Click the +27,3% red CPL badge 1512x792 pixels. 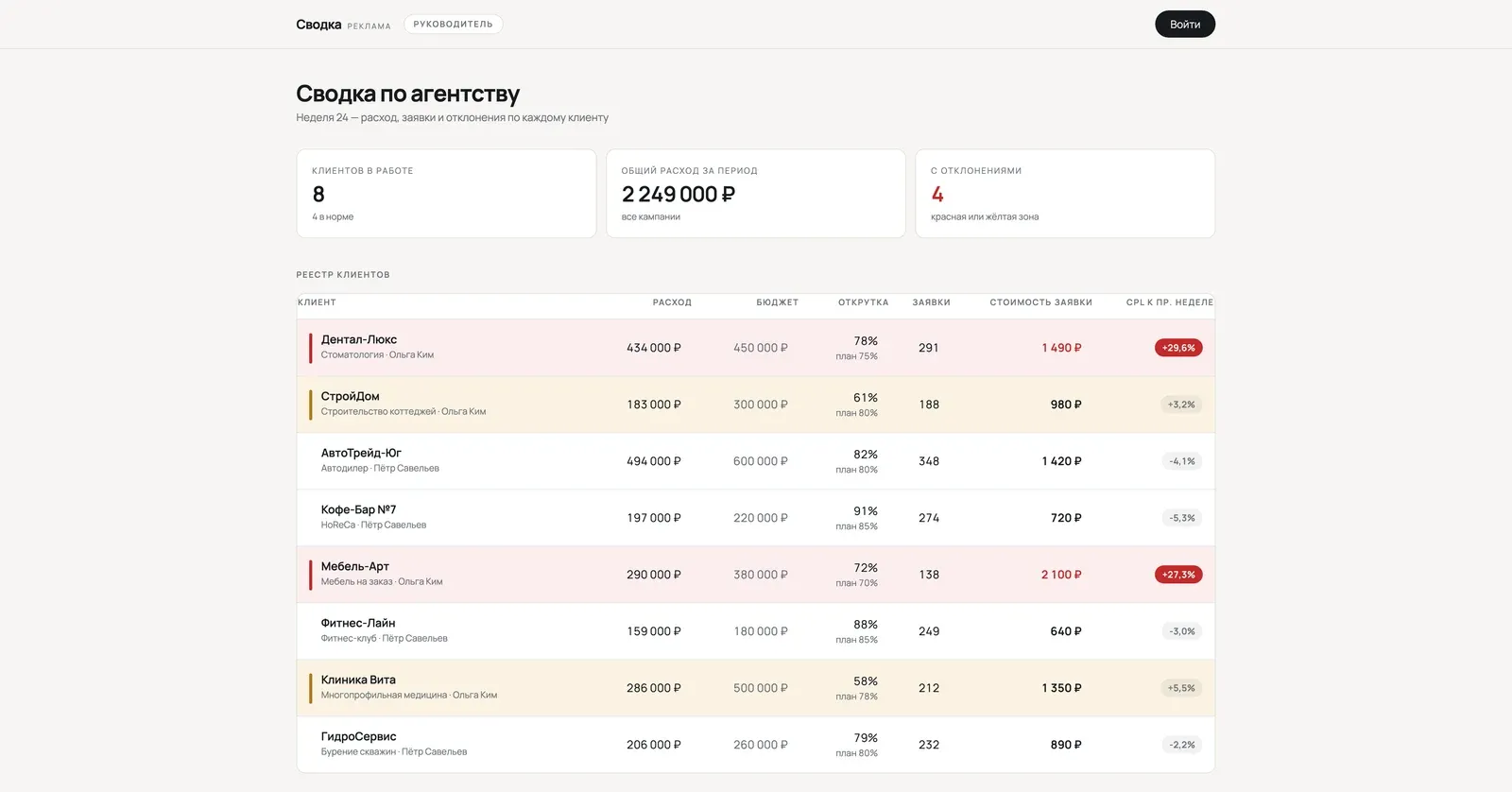point(1178,575)
